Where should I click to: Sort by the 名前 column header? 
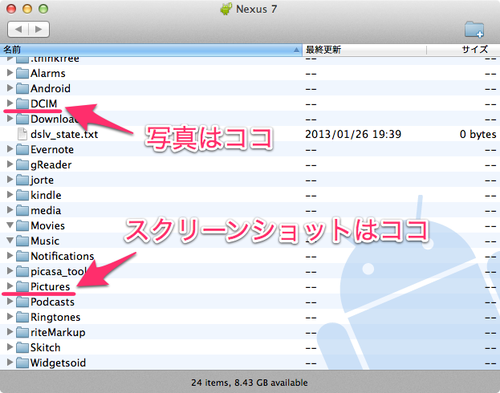(x=151, y=50)
